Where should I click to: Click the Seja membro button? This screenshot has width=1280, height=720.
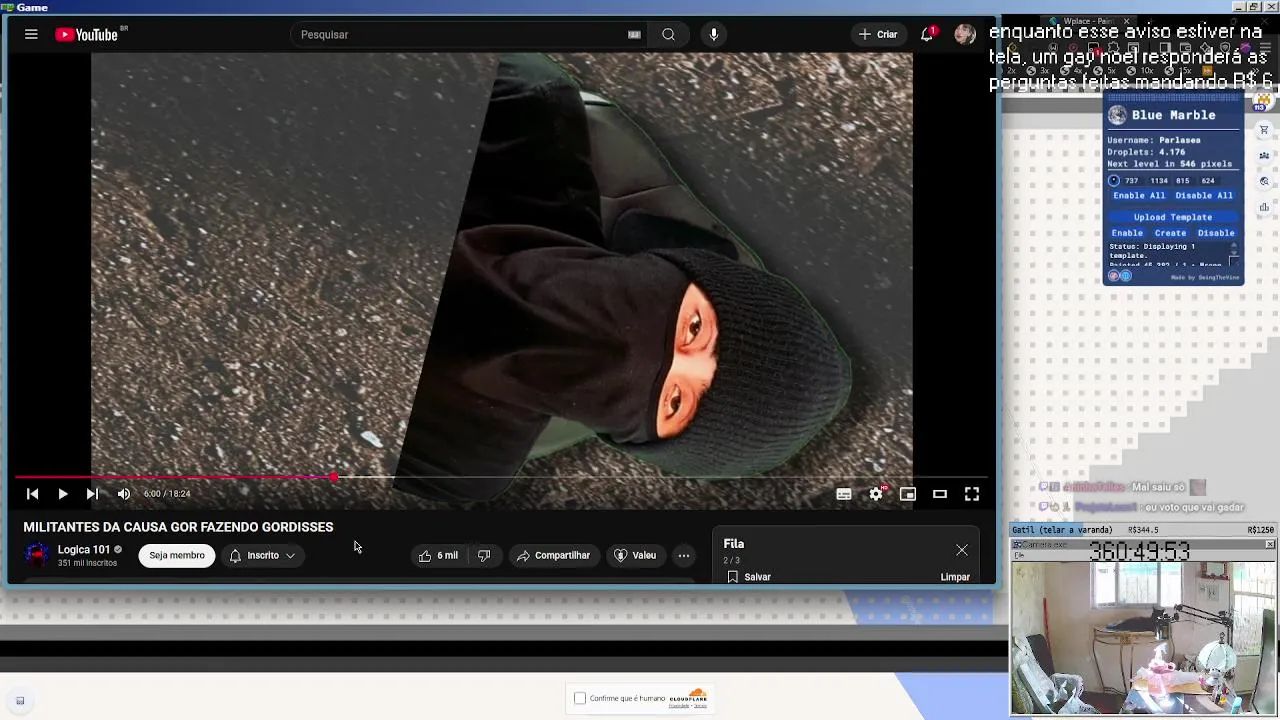click(177, 555)
